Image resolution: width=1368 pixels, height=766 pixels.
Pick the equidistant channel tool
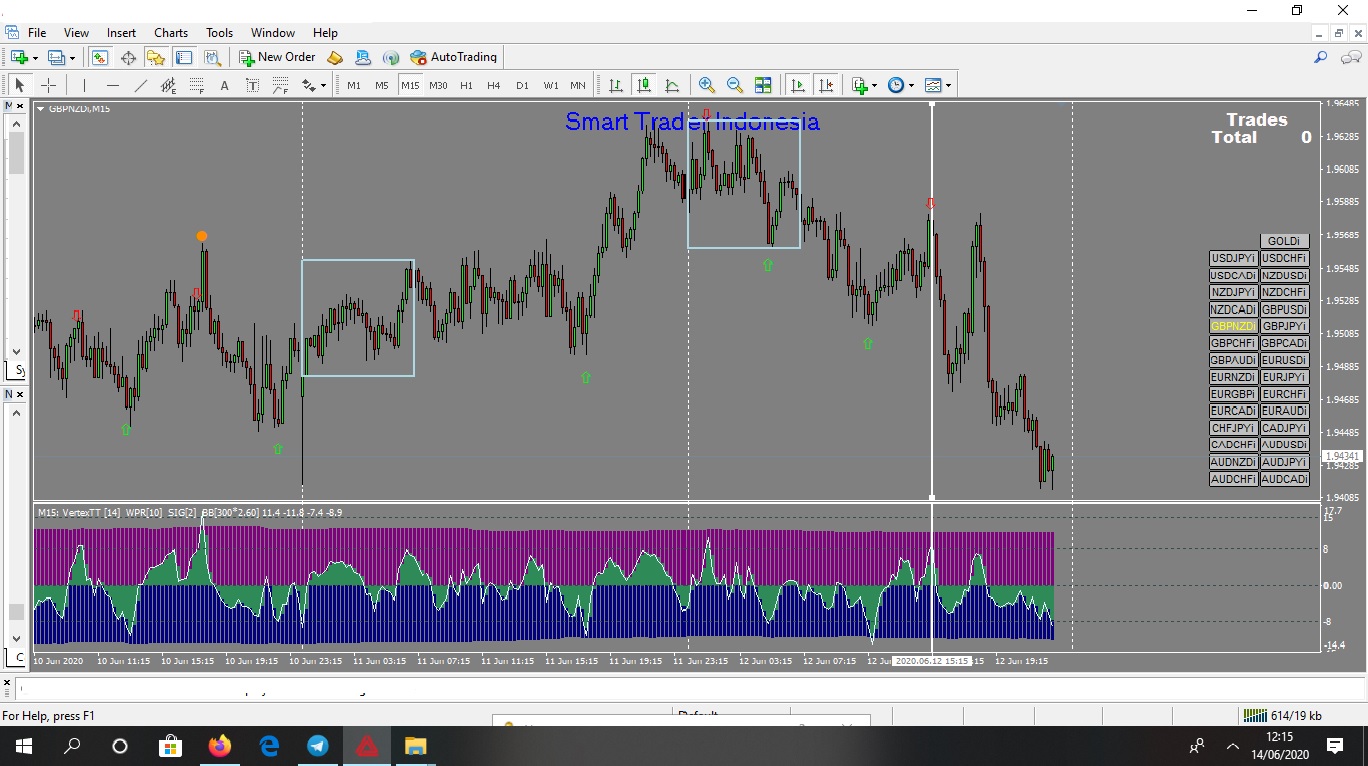coord(168,85)
